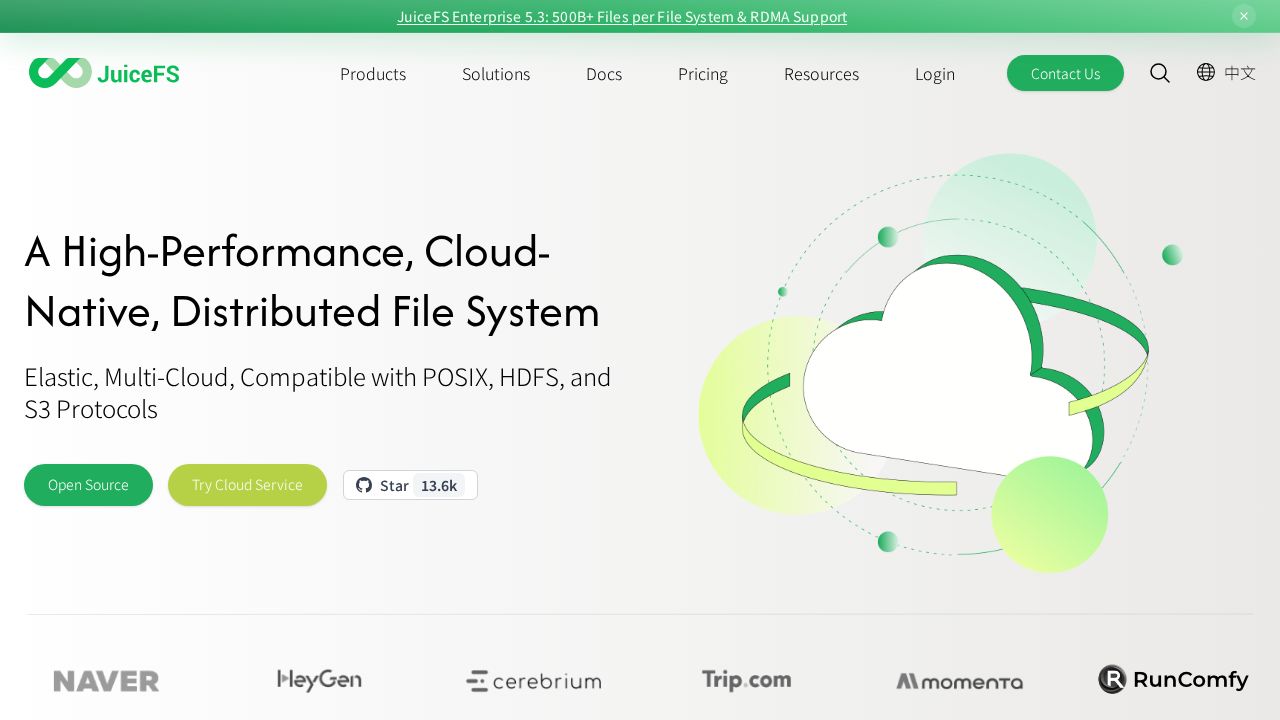Open the Products menu
Image resolution: width=1280 pixels, height=720 pixels.
pos(373,74)
